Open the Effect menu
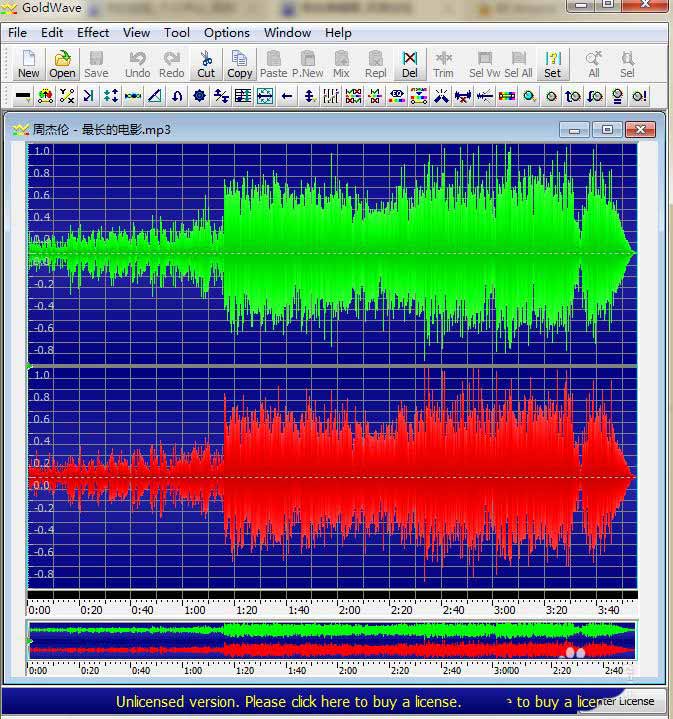Viewport: 673px width, 719px height. (x=93, y=33)
